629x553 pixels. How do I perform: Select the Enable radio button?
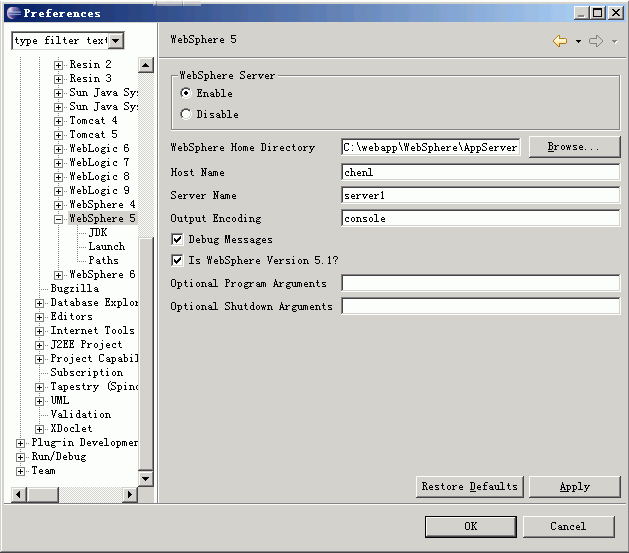[x=186, y=93]
